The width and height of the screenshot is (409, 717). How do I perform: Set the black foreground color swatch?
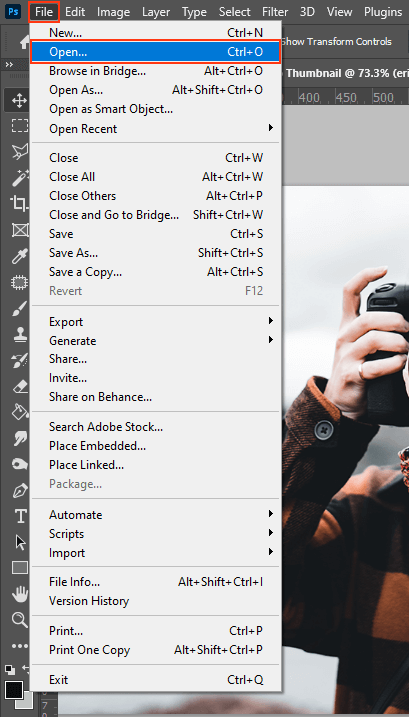(13, 690)
